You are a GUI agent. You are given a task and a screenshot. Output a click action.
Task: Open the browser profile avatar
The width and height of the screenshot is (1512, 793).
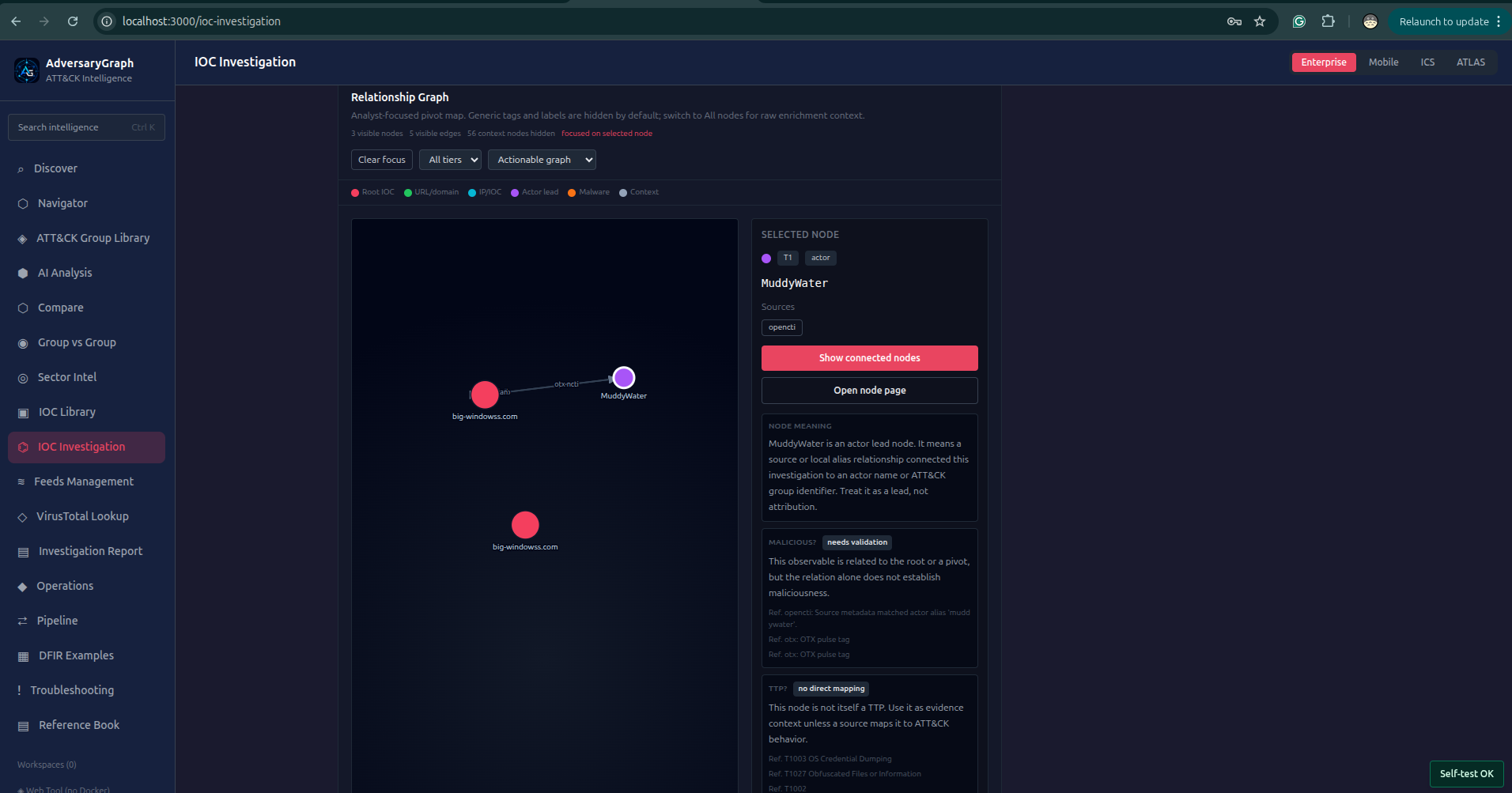[x=1370, y=21]
